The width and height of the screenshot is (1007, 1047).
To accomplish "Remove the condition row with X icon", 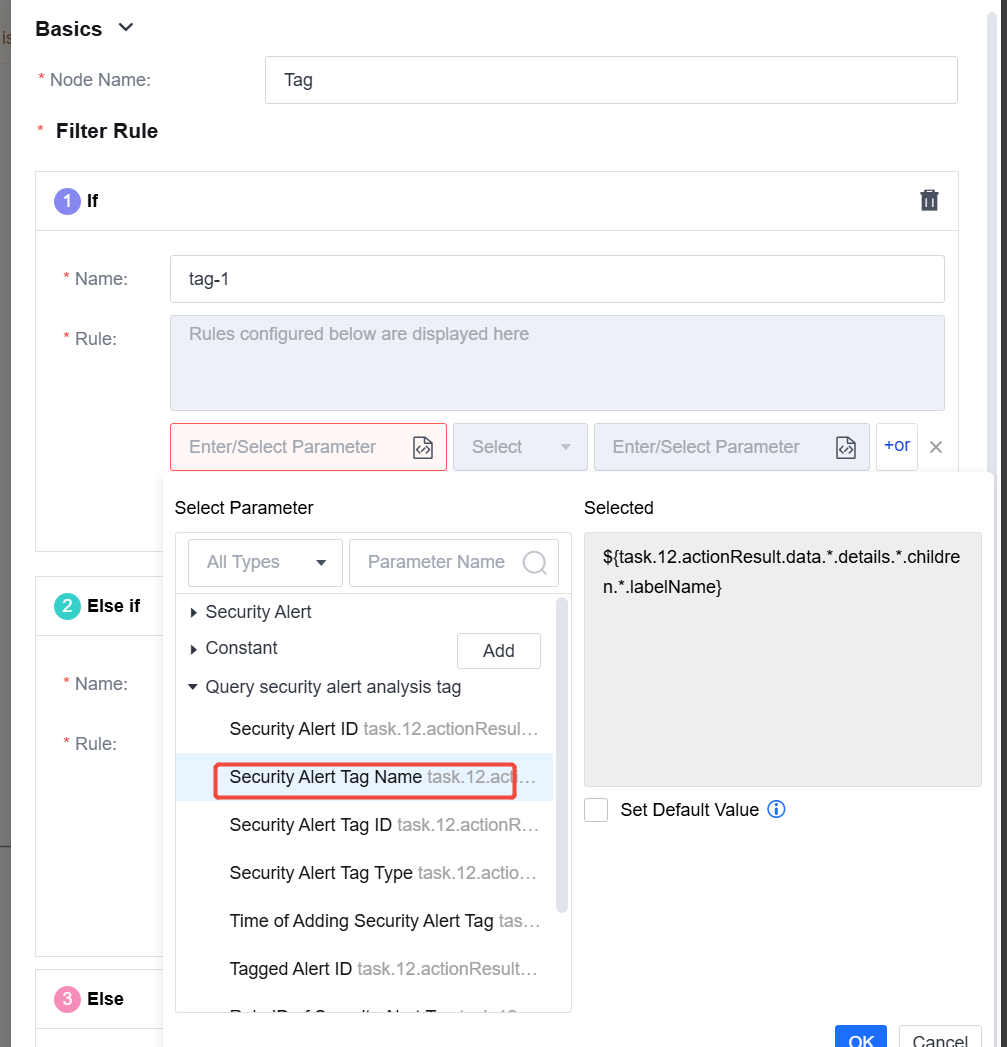I will click(x=936, y=447).
